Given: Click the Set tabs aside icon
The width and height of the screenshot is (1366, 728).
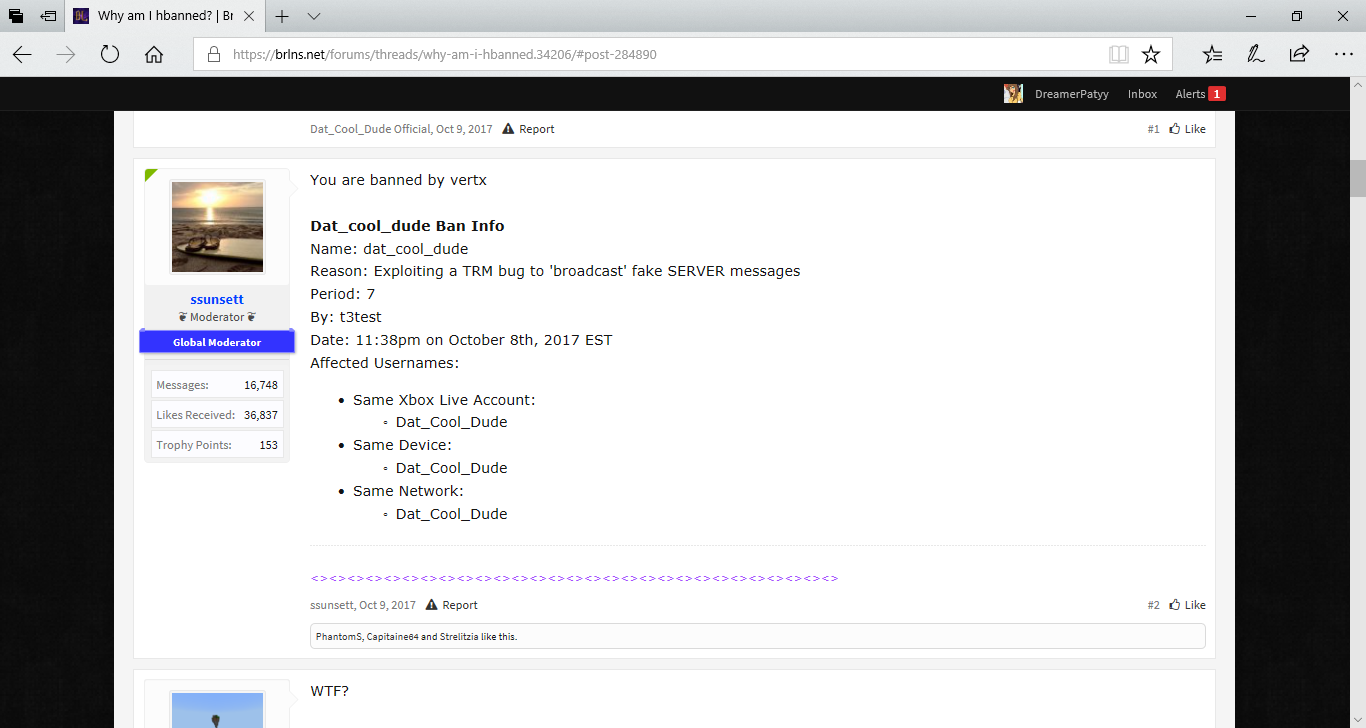Looking at the screenshot, I should coord(47,16).
